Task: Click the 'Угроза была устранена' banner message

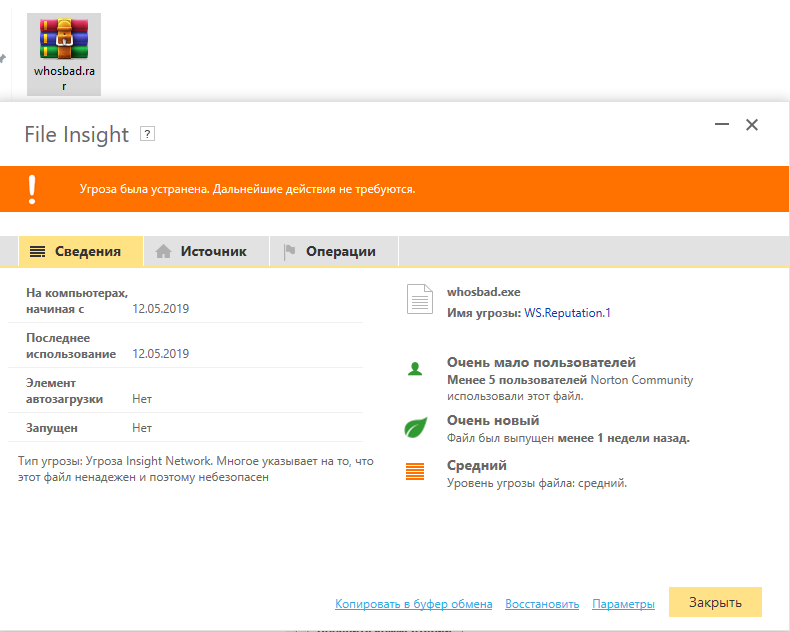Action: click(x=247, y=189)
